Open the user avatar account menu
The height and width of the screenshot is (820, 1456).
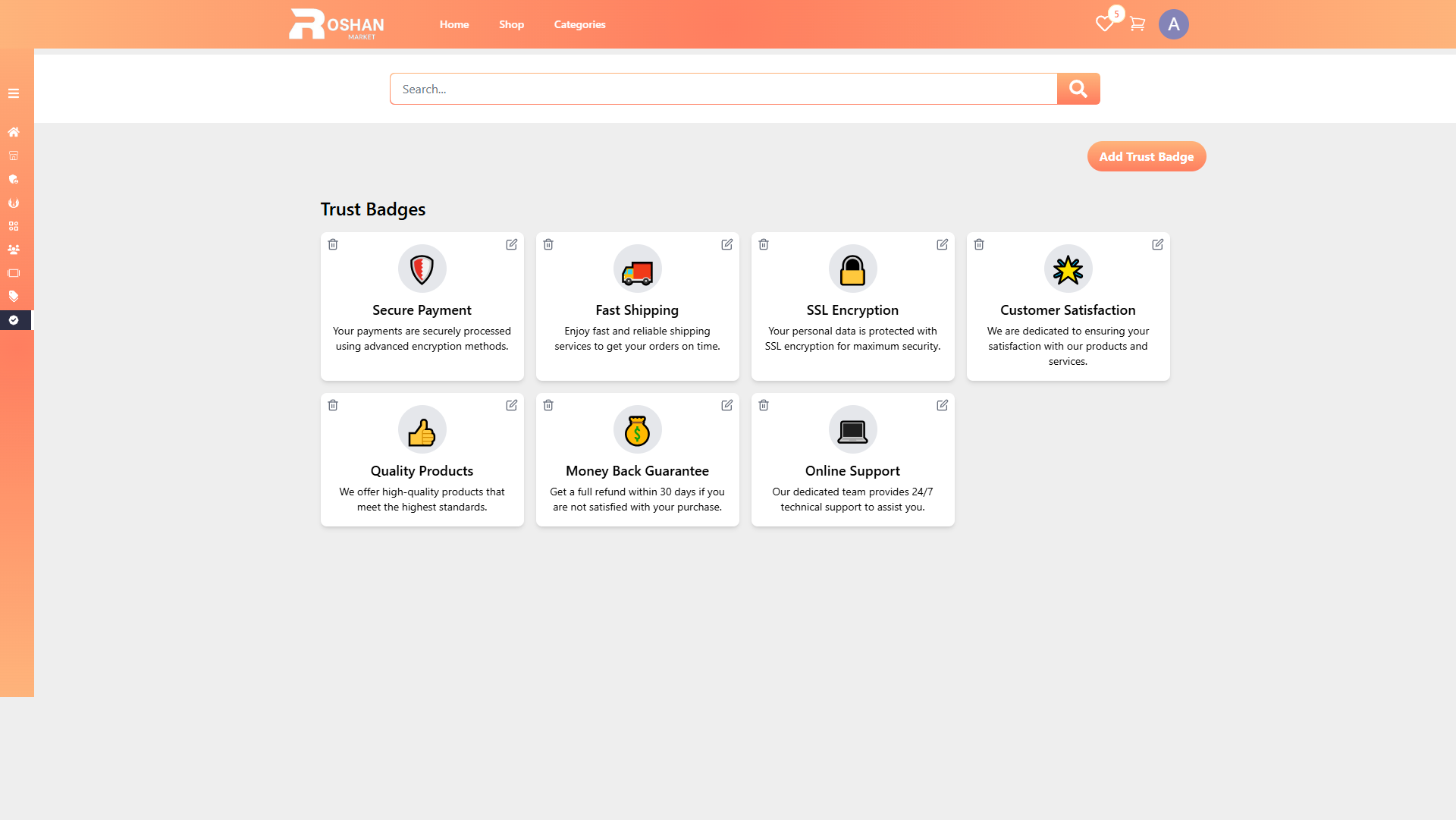1173,24
